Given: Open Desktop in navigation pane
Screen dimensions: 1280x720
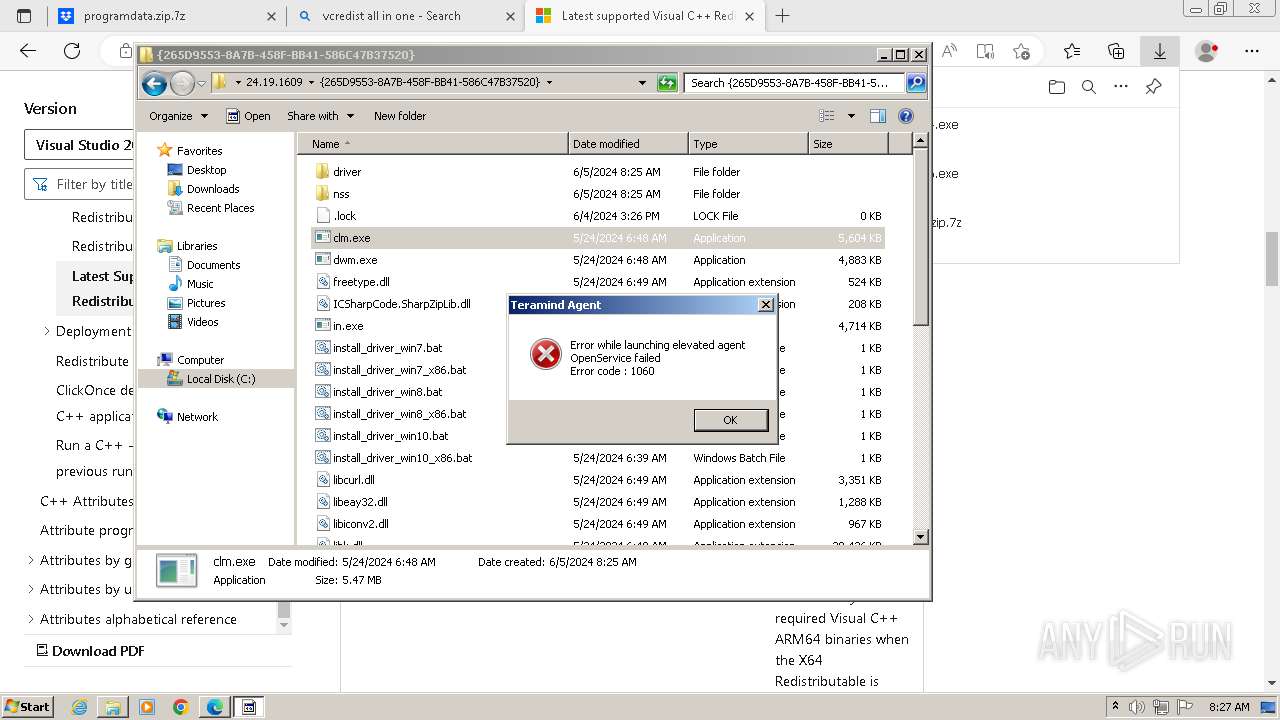Looking at the screenshot, I should 206,170.
